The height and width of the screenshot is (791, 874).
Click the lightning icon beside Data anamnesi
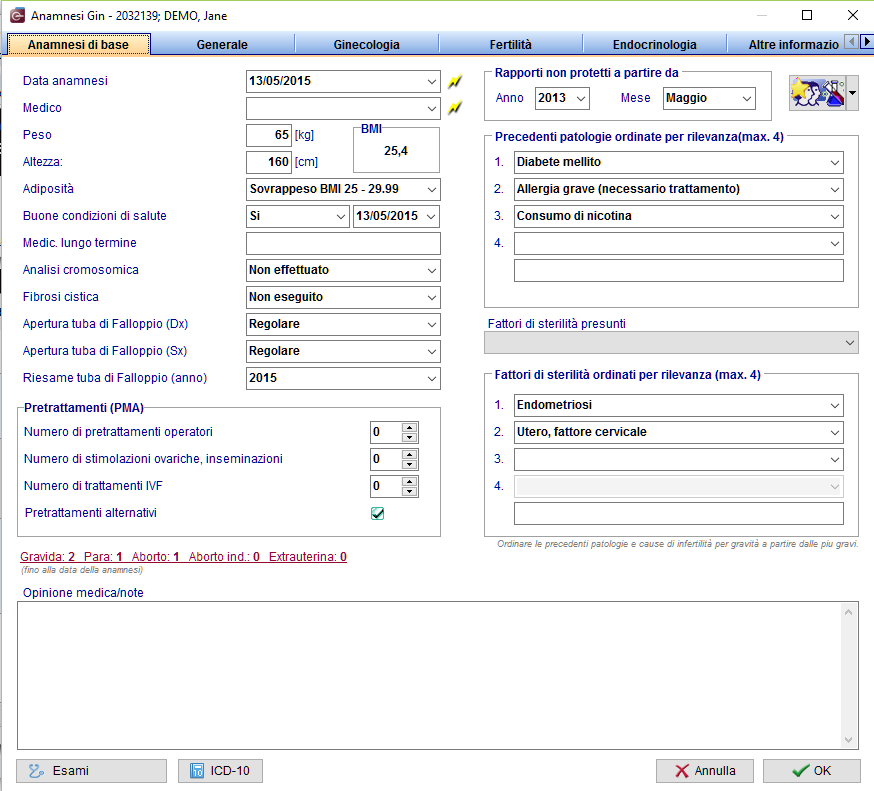click(x=455, y=81)
